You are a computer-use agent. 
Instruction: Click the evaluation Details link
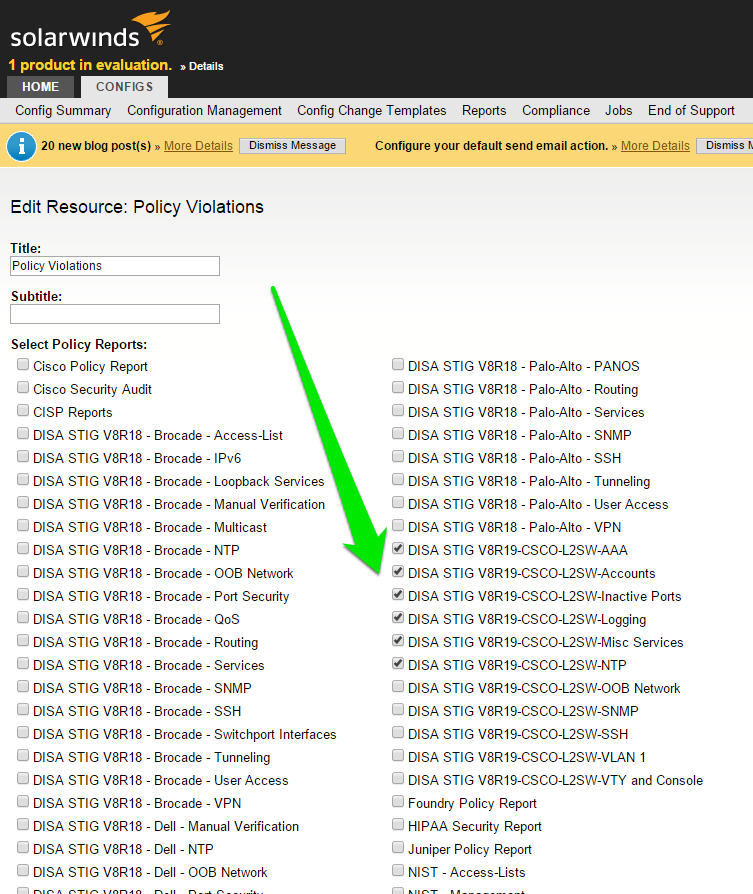206,66
